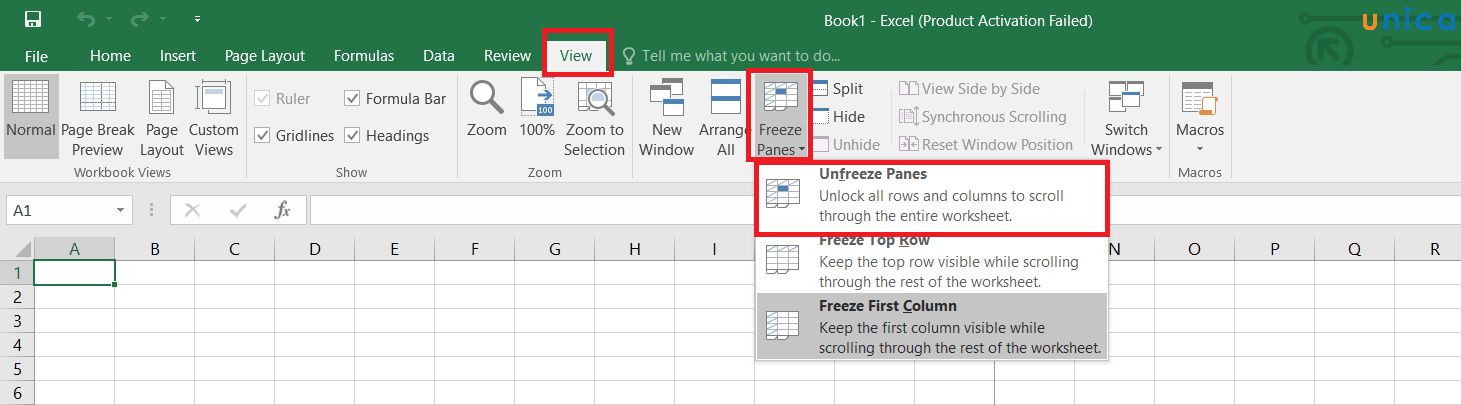Click the Save icon in title bar
This screenshot has width=1461, height=405.
click(x=32, y=20)
